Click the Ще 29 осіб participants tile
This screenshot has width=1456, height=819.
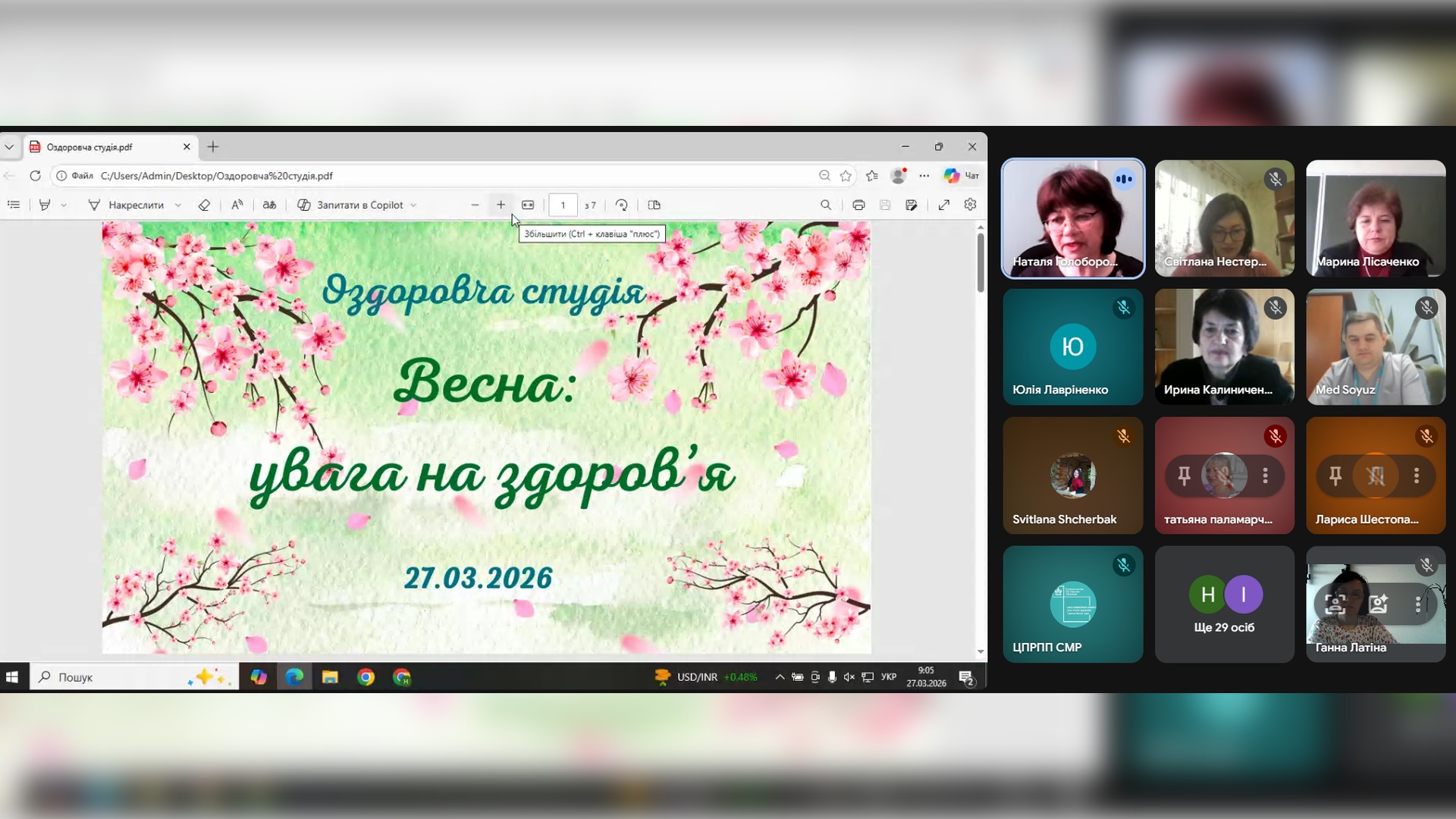(1224, 604)
